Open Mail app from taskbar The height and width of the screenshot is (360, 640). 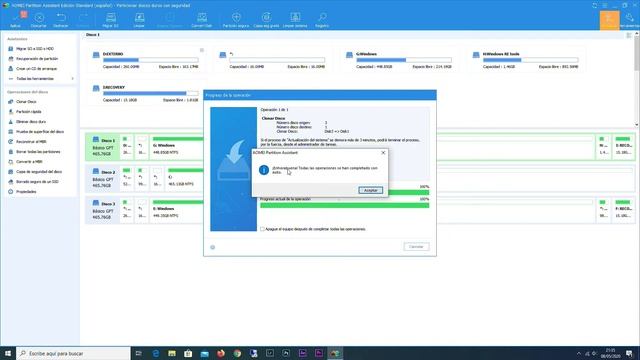tap(204, 353)
